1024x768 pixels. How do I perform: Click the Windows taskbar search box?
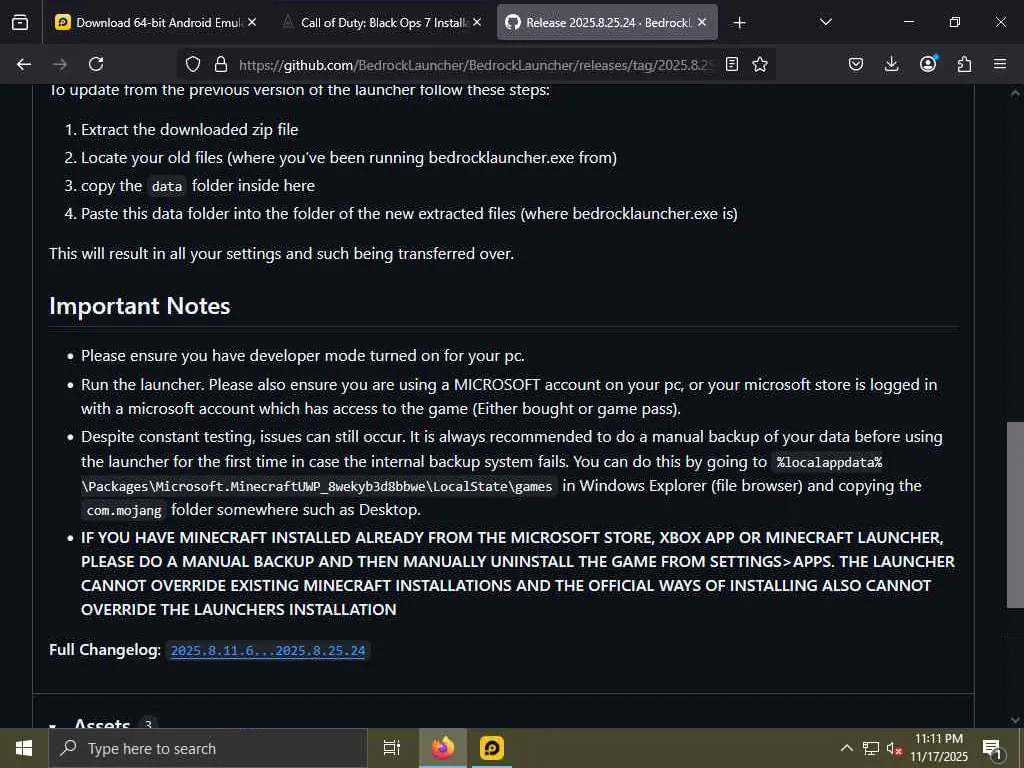click(x=208, y=748)
